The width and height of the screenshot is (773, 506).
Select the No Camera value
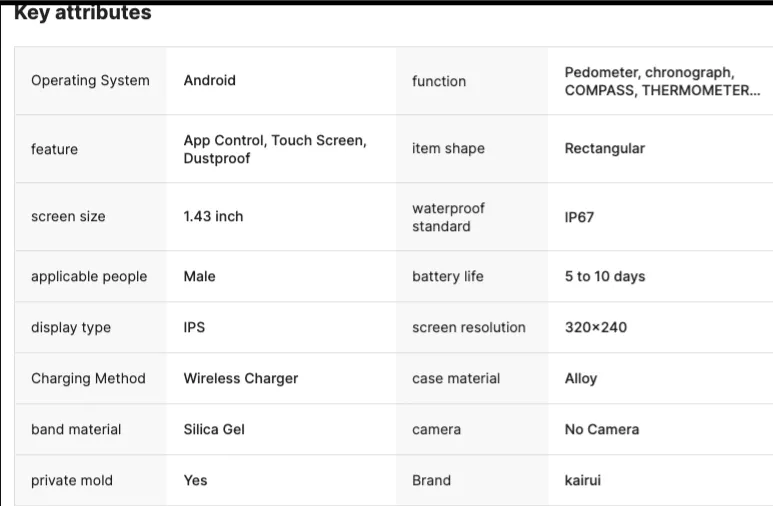point(601,430)
